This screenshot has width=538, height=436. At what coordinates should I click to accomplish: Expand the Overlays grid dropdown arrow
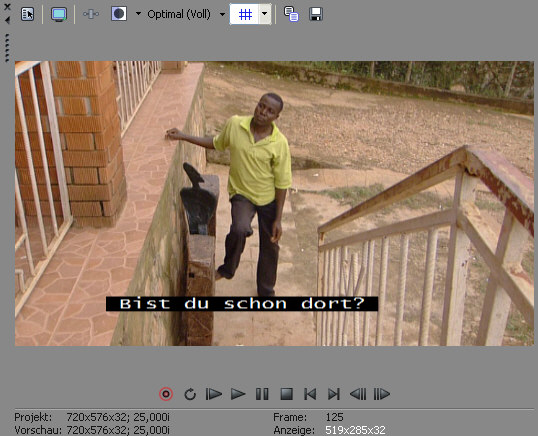click(265, 14)
